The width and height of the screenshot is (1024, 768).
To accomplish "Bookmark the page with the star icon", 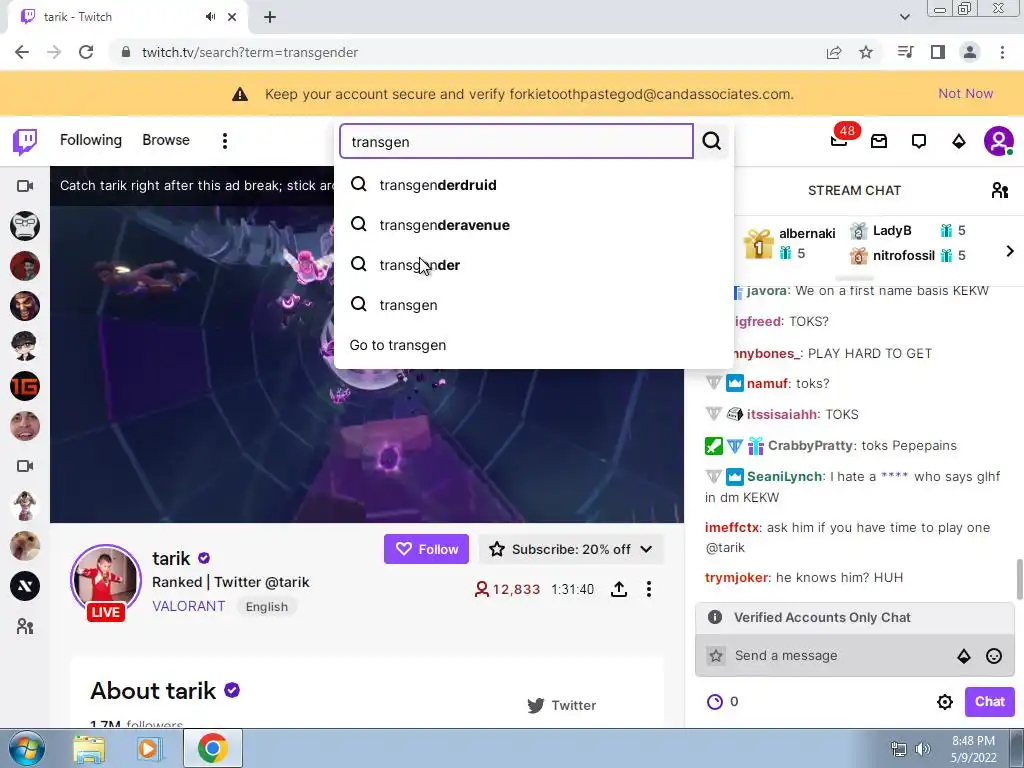I will pyautogui.click(x=866, y=52).
